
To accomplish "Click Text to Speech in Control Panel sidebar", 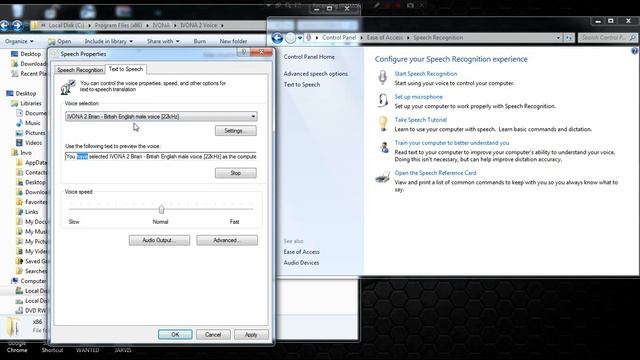I will coord(302,84).
